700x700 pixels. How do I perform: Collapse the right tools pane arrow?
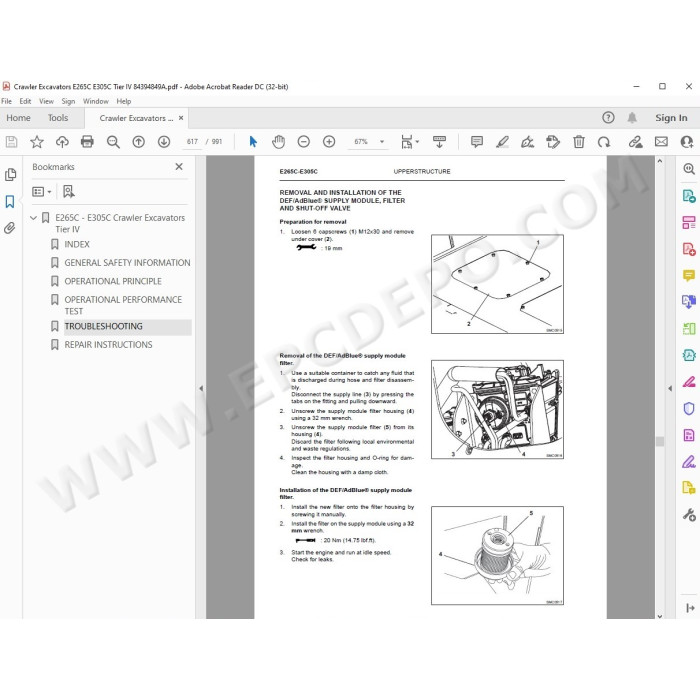pos(670,388)
